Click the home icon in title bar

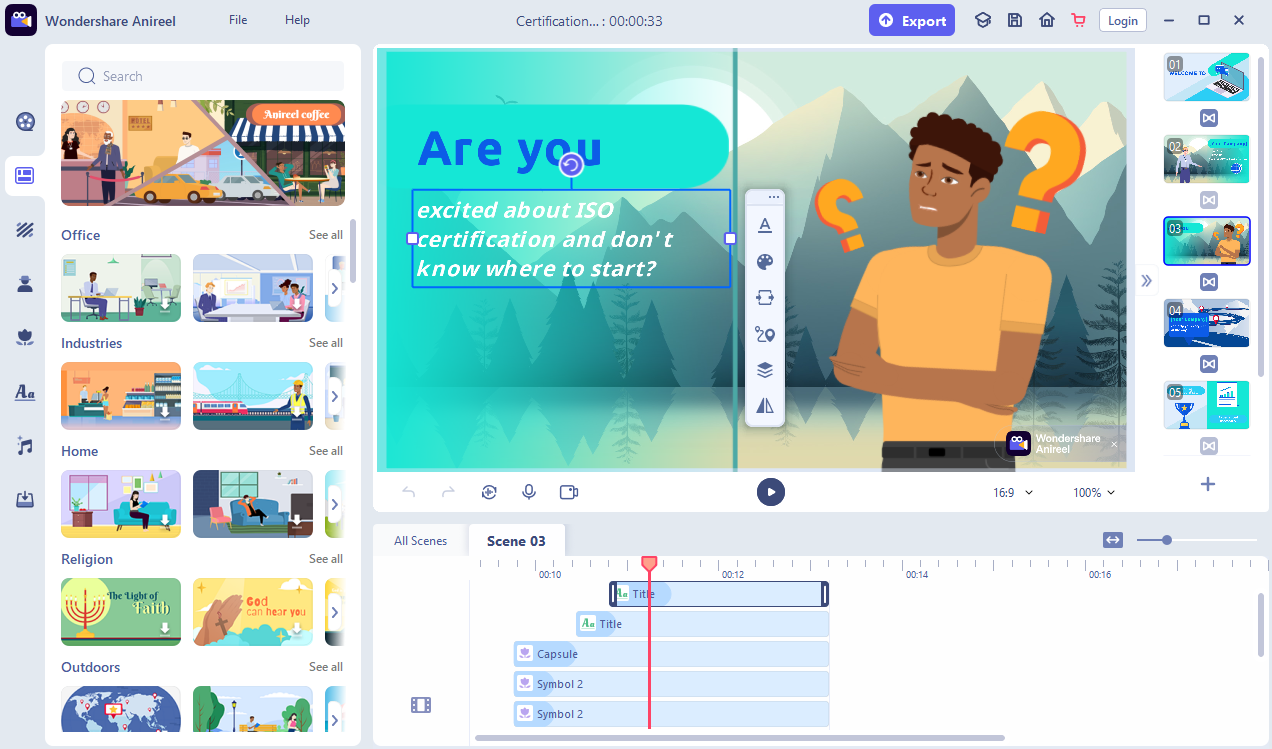point(1047,20)
